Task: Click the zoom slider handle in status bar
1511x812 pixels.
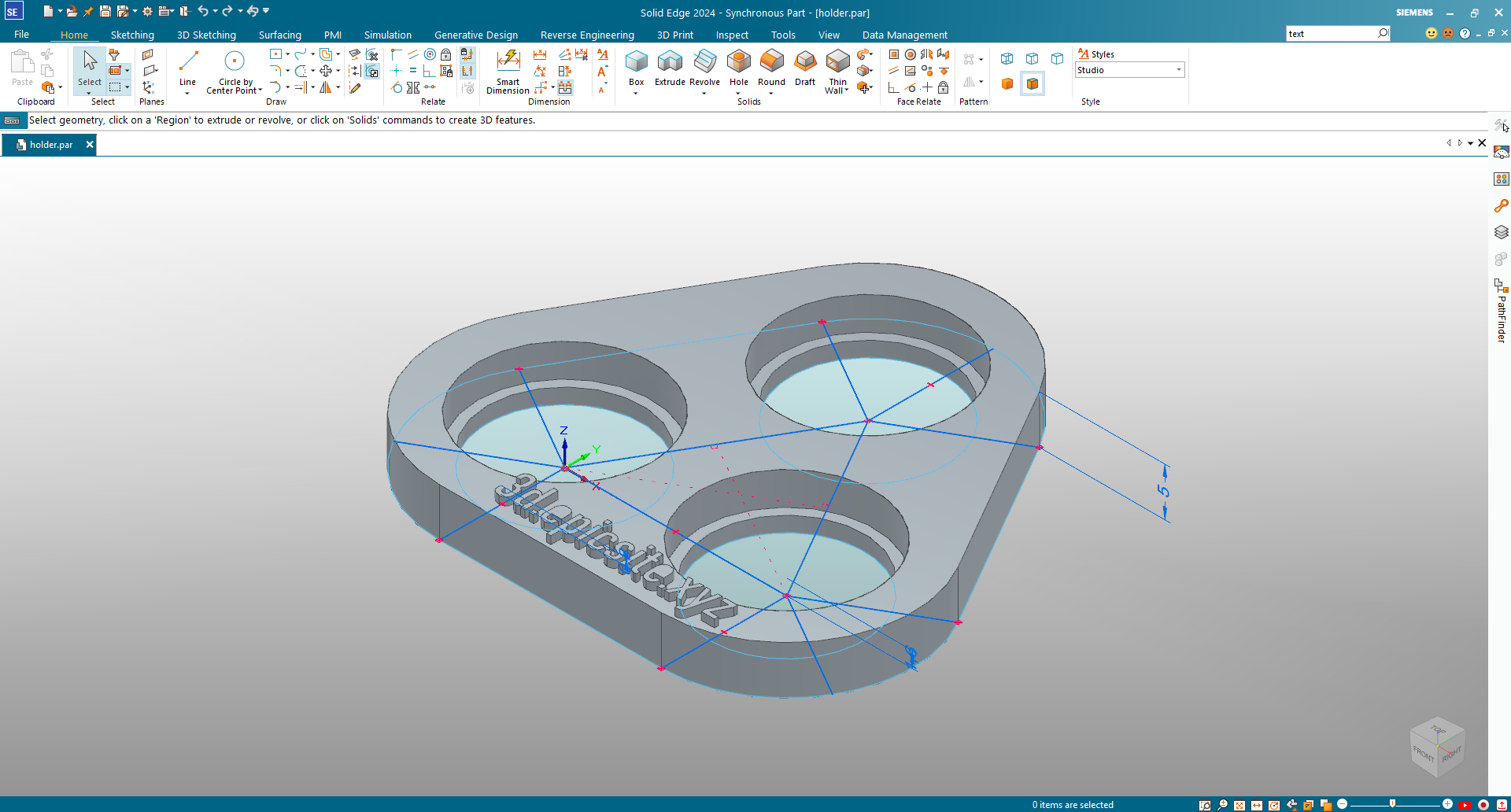Action: (1392, 804)
